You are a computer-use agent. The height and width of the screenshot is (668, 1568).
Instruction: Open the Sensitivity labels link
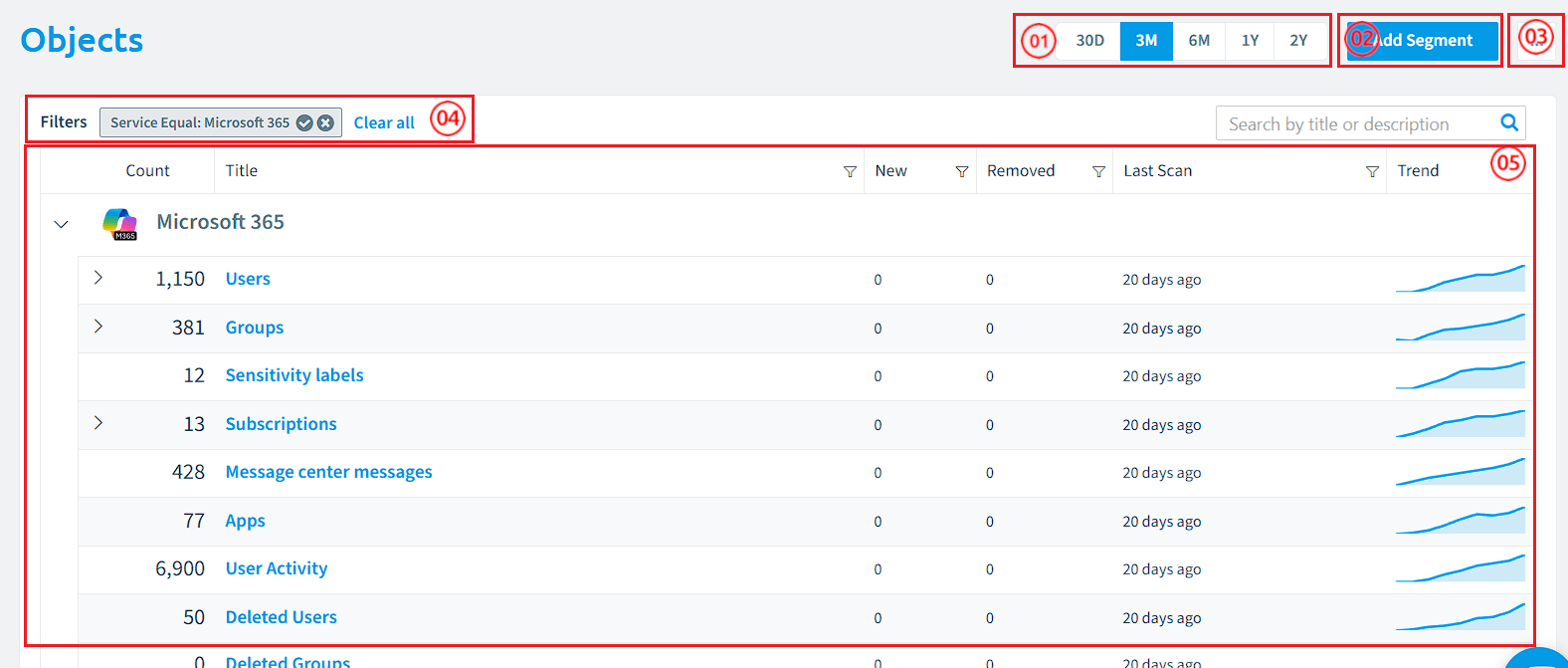tap(294, 375)
